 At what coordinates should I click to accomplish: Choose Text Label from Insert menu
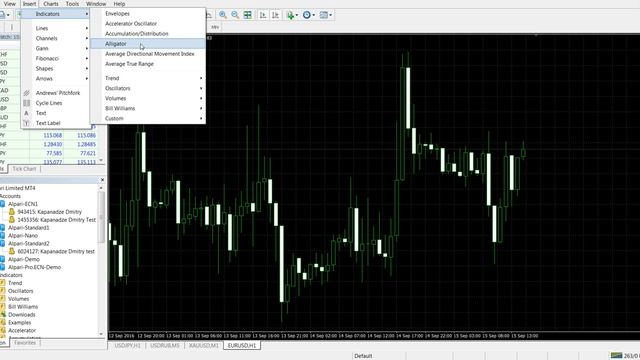click(56, 123)
